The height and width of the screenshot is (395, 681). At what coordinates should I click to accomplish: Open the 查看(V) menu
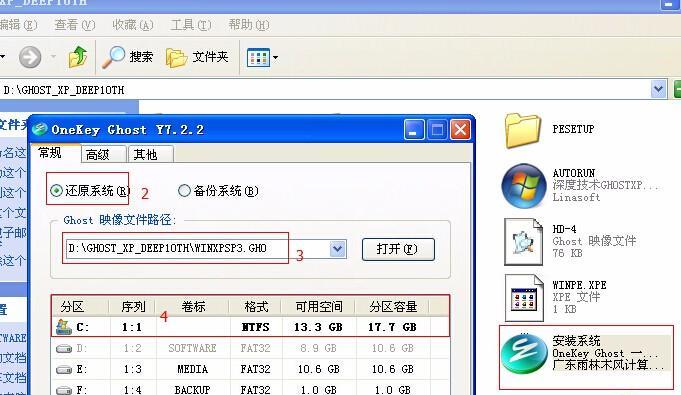(74, 25)
